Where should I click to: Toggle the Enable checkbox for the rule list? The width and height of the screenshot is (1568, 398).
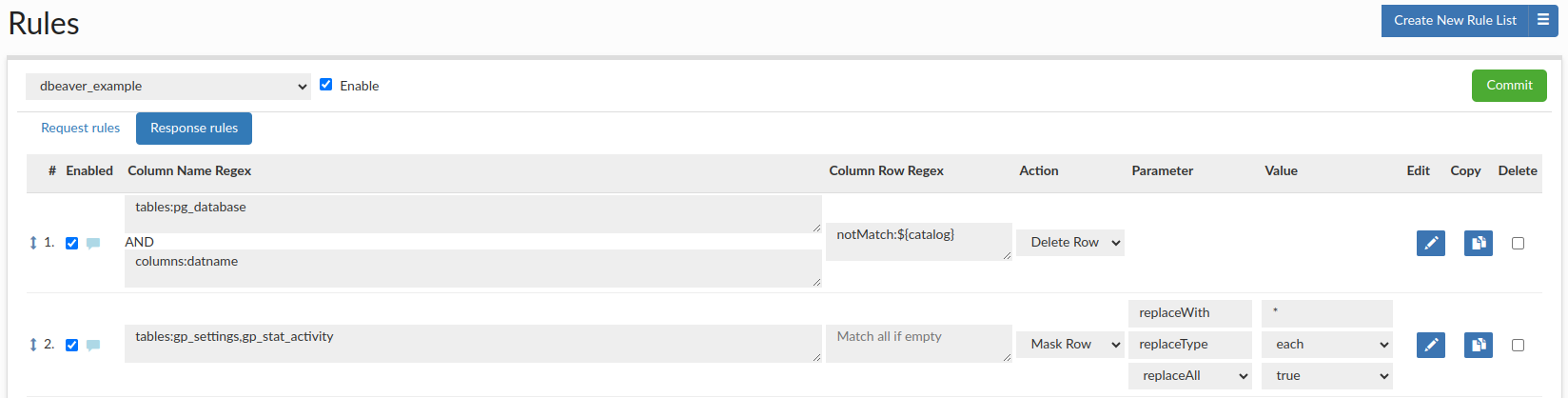click(326, 85)
